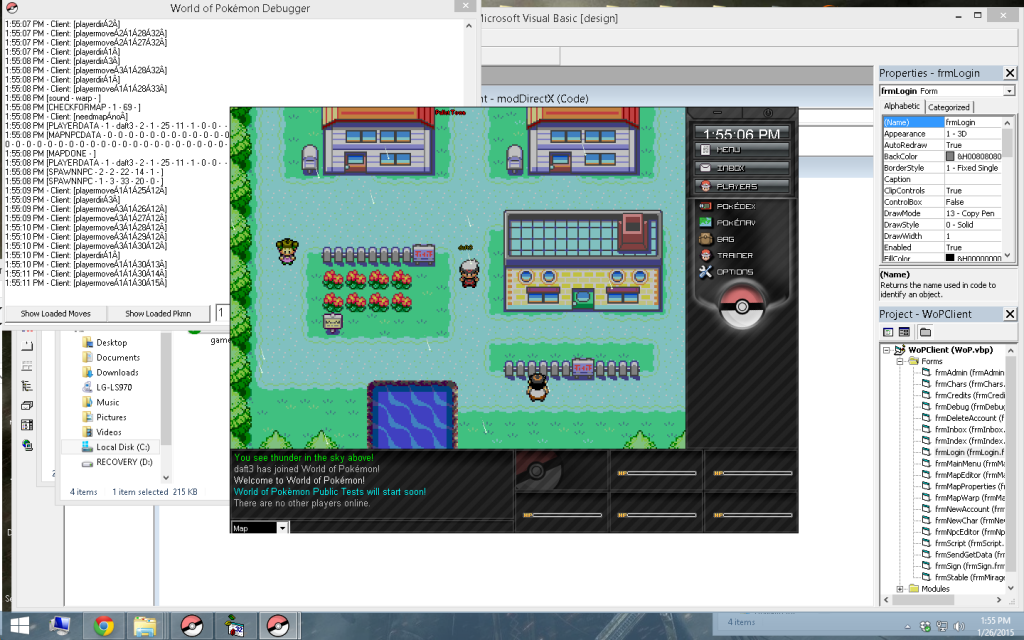1024x640 pixels.
Task: Select frmChars in the project tree
Action: [x=963, y=384]
